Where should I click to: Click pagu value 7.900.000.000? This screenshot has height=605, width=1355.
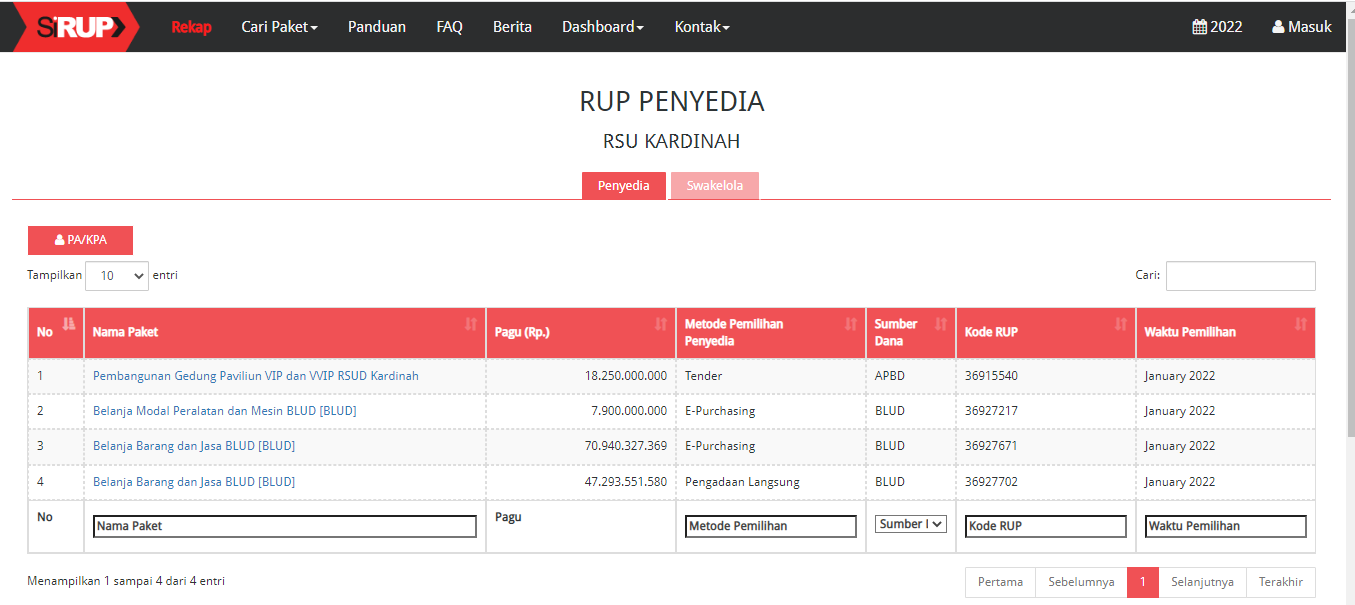630,411
